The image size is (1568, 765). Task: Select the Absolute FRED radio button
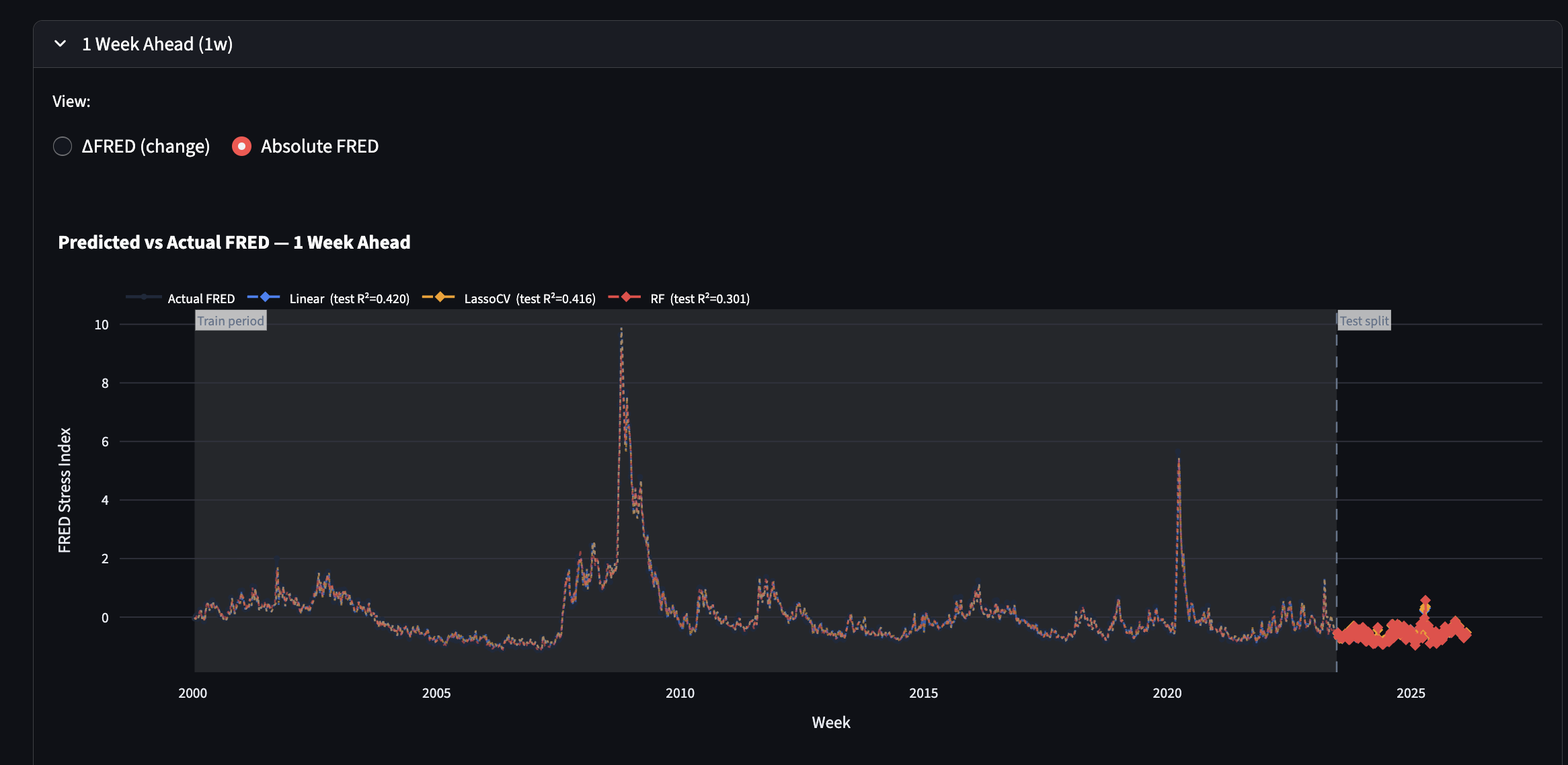(x=241, y=146)
